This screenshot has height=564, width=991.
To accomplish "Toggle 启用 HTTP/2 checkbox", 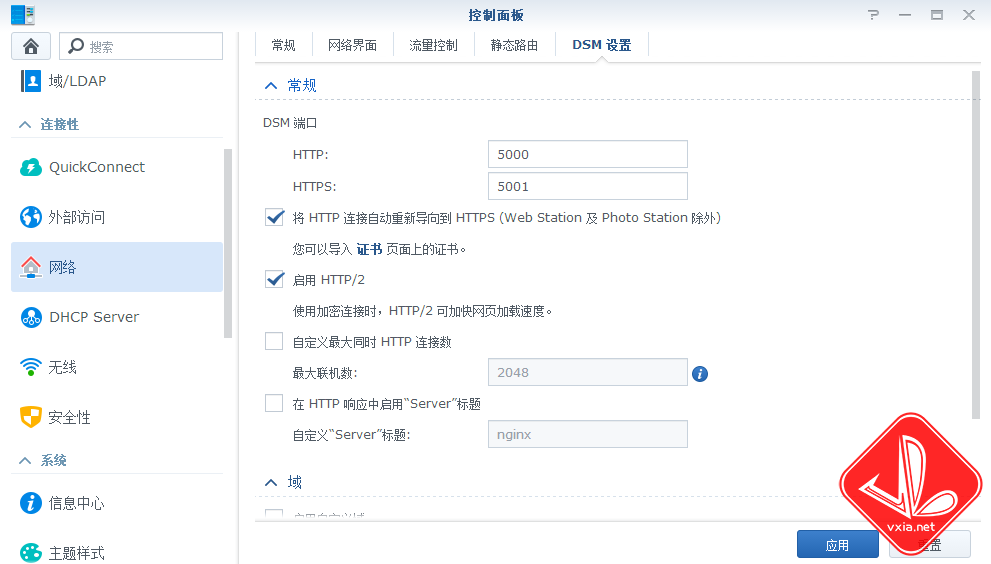I will (x=274, y=279).
